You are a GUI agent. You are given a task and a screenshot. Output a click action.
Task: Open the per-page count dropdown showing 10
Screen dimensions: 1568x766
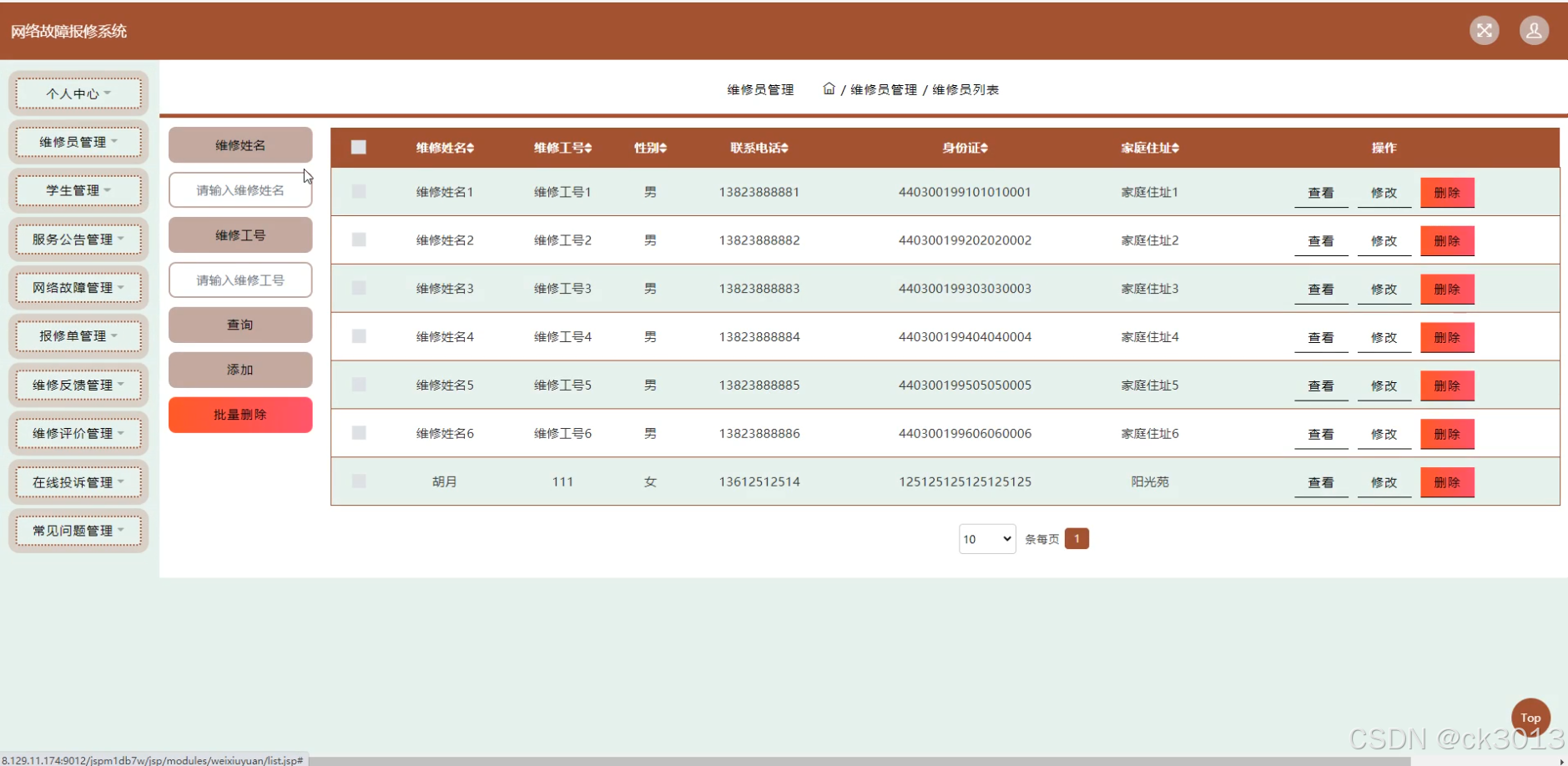[x=986, y=538]
